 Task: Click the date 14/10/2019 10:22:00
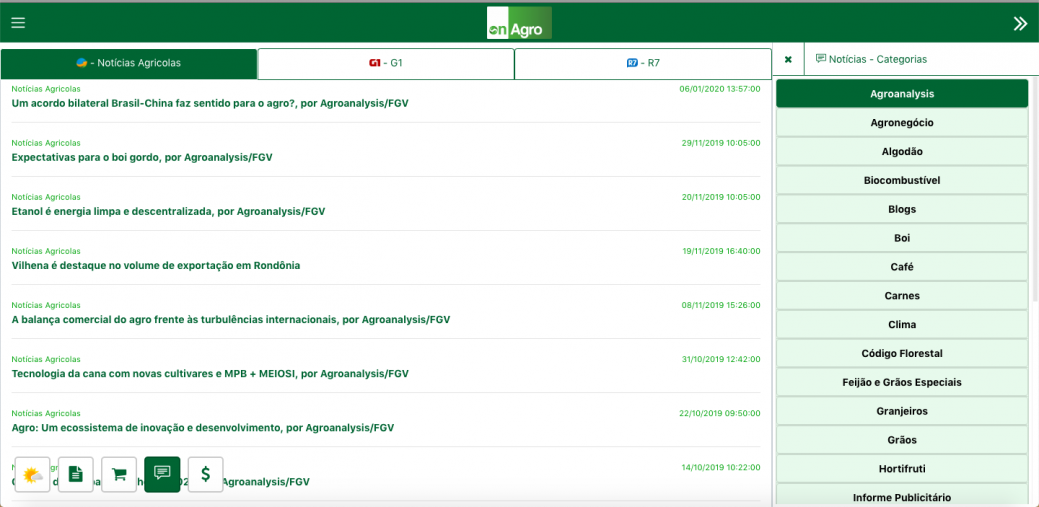coord(721,467)
